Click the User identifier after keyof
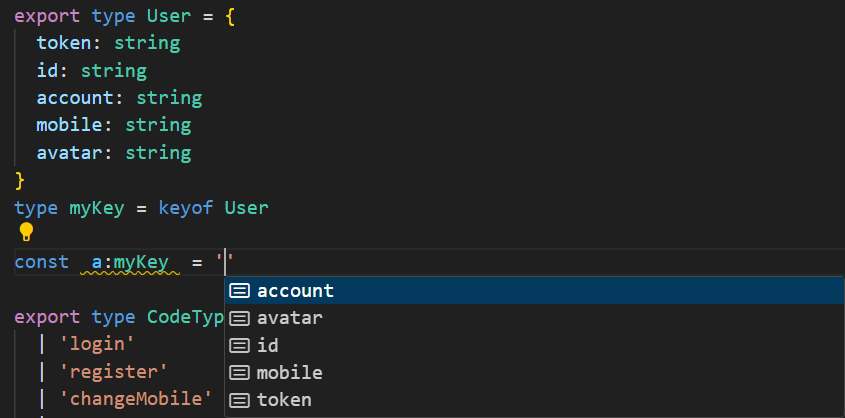The height and width of the screenshot is (418, 845). [246, 208]
